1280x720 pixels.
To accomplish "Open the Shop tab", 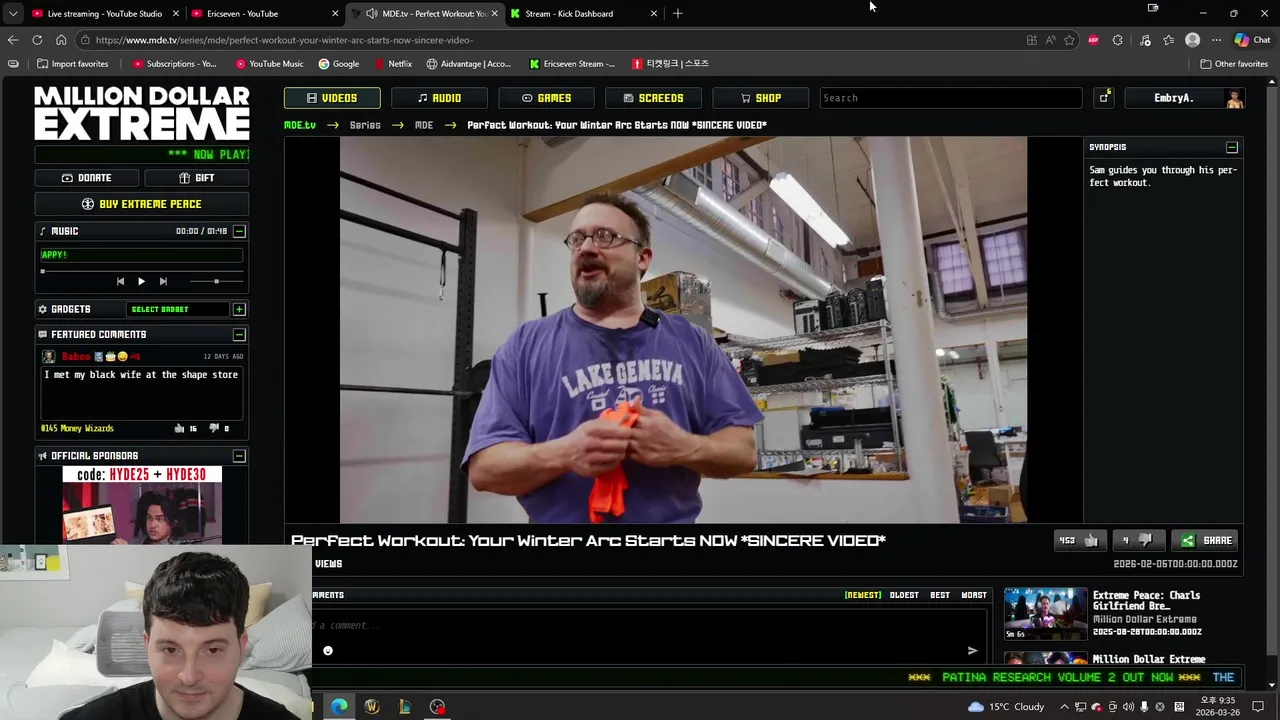I will [760, 98].
